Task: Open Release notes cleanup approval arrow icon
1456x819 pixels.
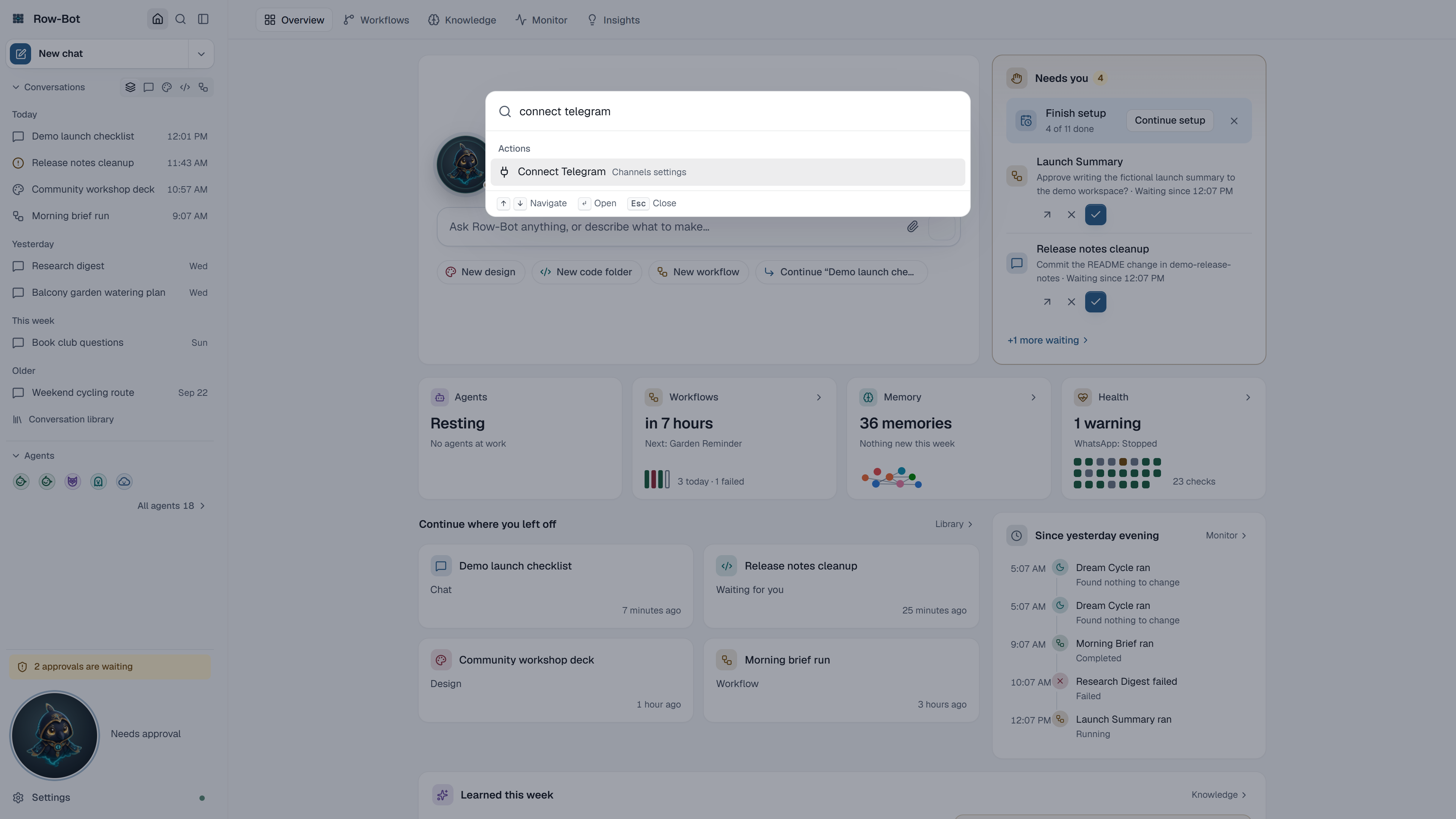Action: pos(1047,302)
